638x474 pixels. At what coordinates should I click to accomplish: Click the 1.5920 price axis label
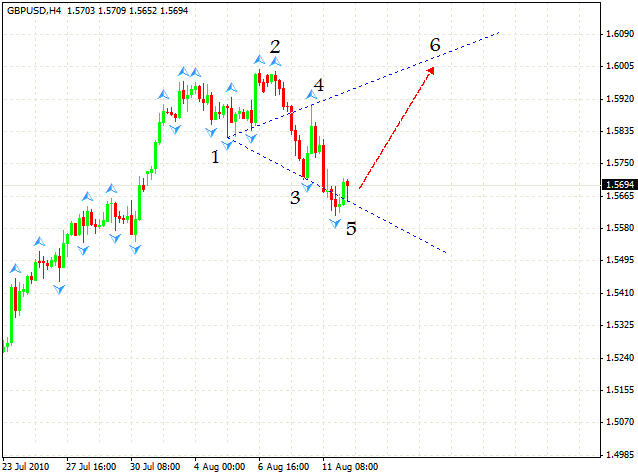pos(620,98)
